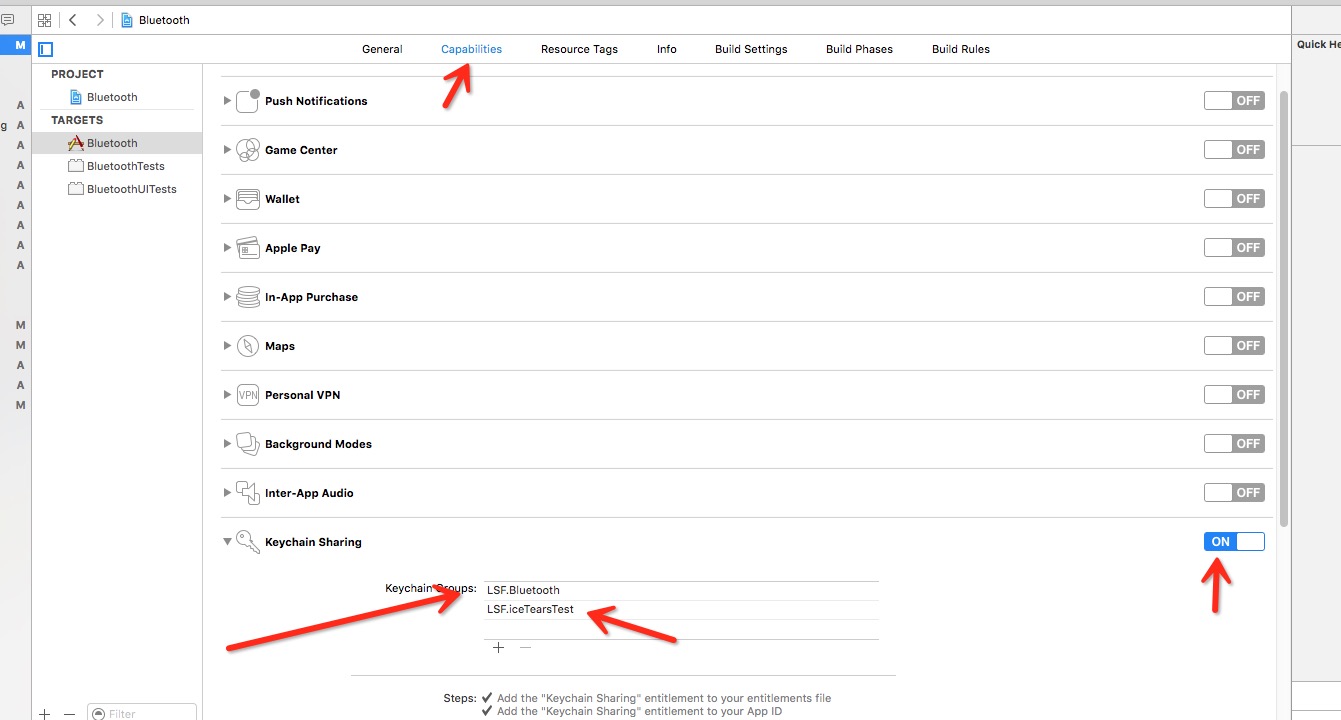Viewport: 1341px width, 720px height.
Task: Remove target with bottom minus button
Action: 69,714
